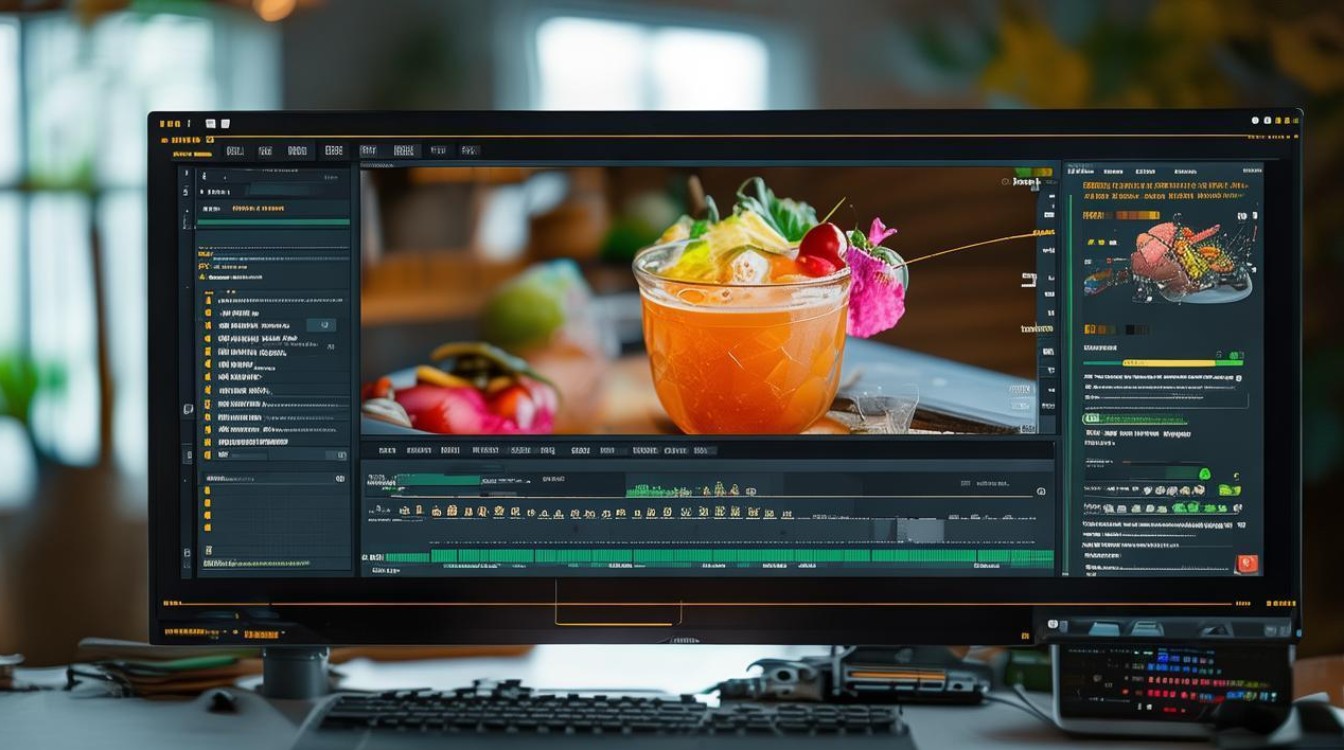This screenshot has width=1344, height=750.
Task: Click the first label in timeline toolbar row
Action: click(386, 451)
